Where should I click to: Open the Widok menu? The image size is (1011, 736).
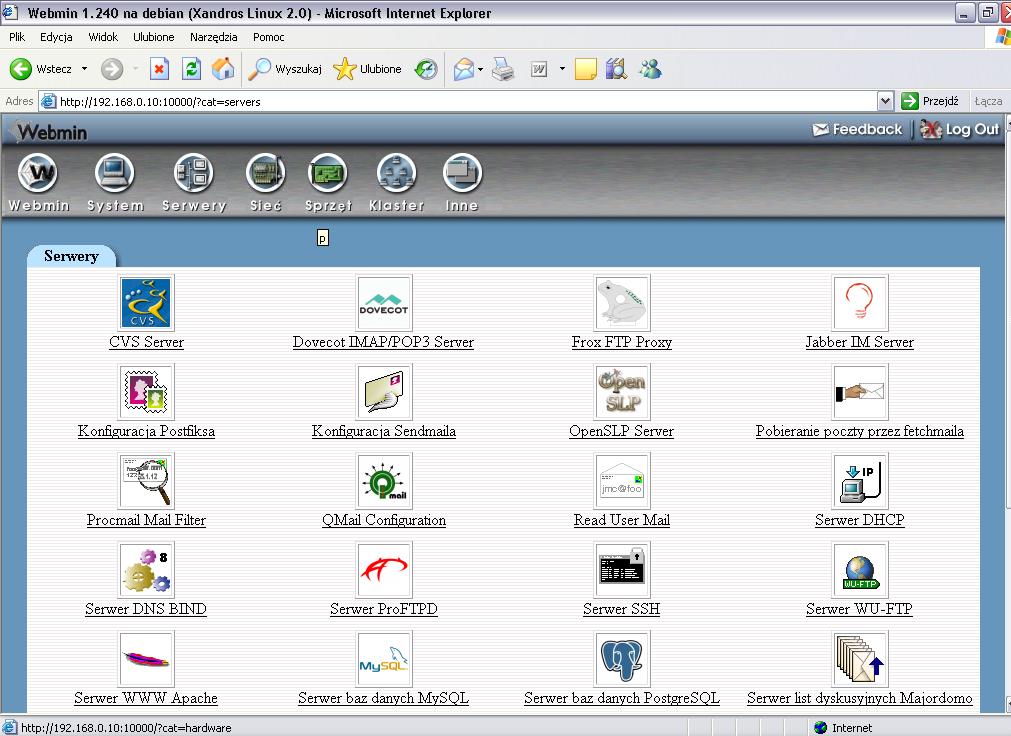(x=103, y=37)
